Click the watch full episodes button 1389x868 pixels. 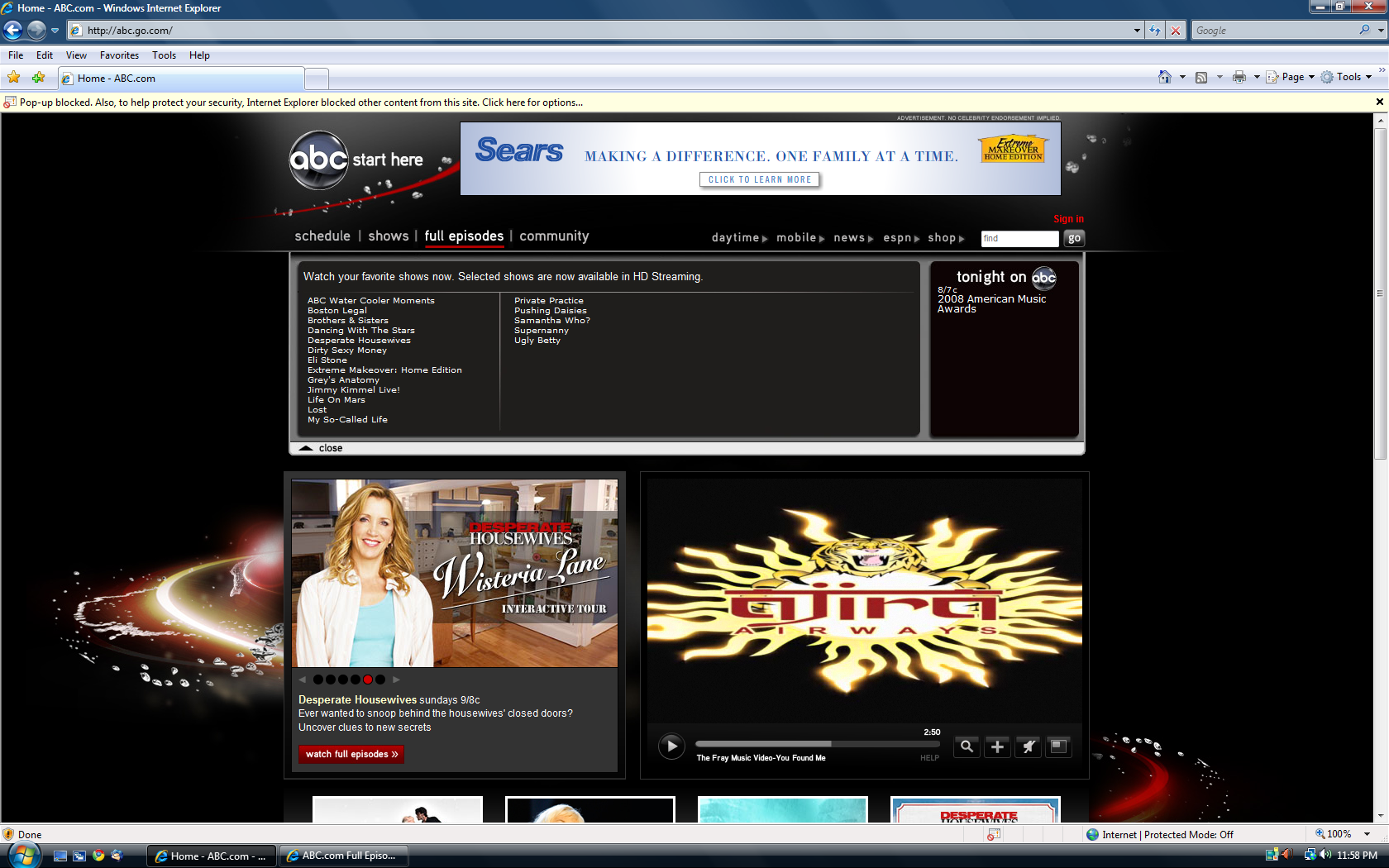pyautogui.click(x=351, y=754)
